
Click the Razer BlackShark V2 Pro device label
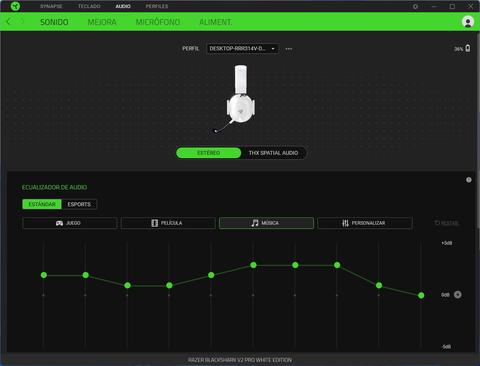tap(240, 360)
